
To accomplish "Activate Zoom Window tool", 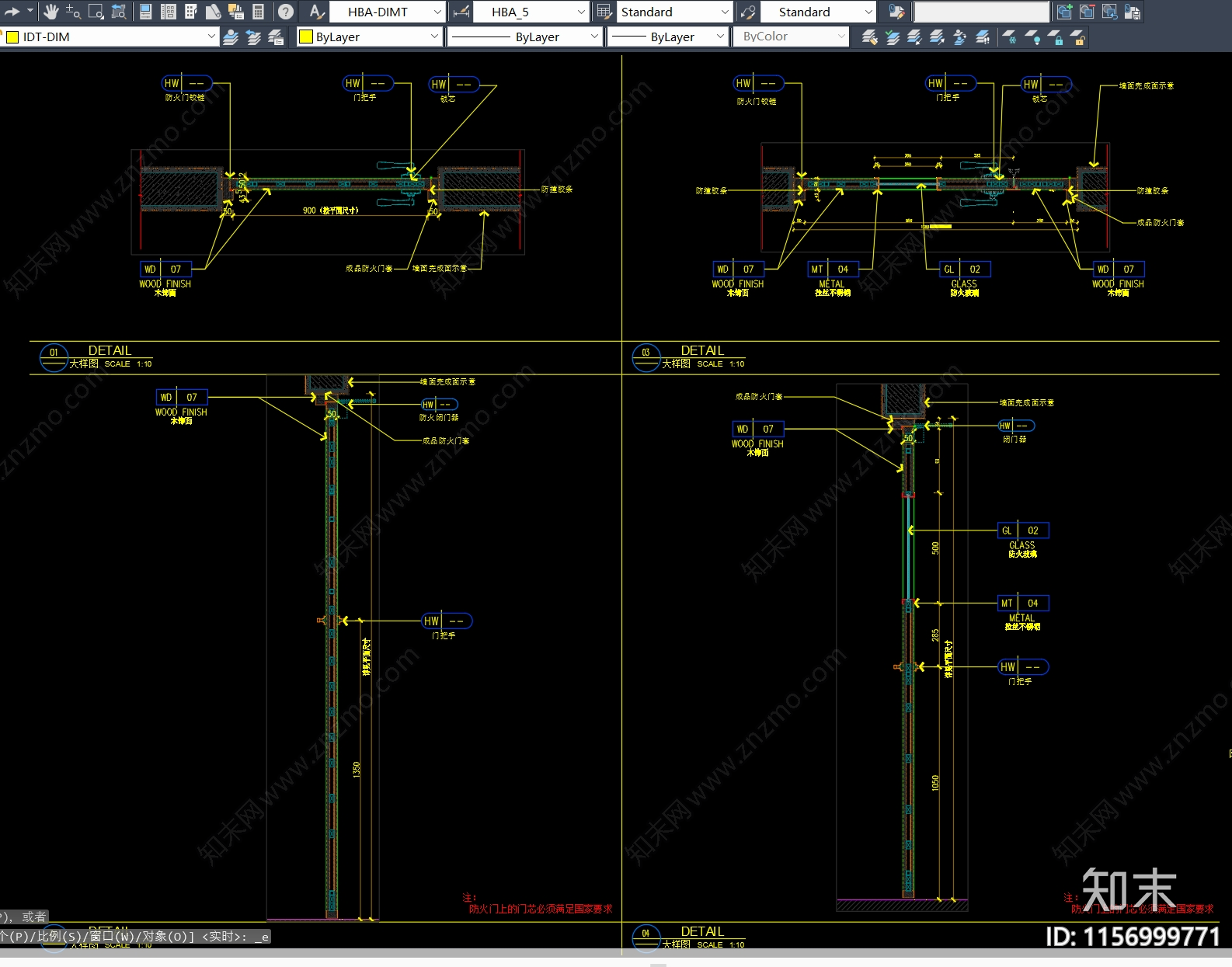I will point(96,12).
